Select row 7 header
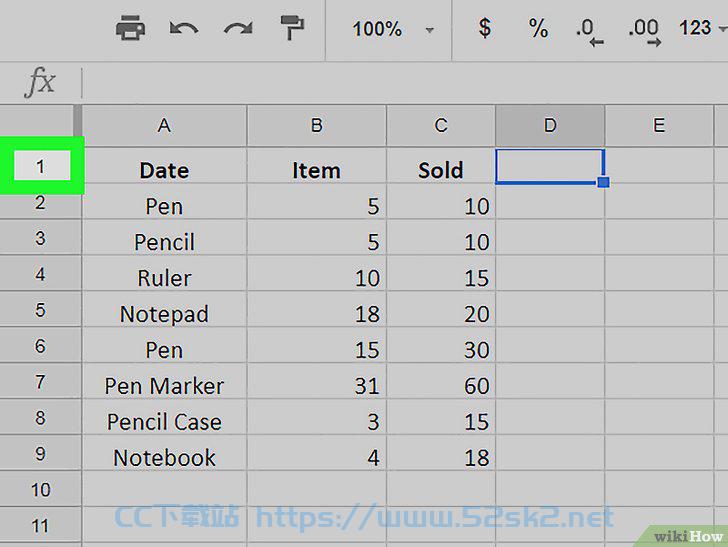This screenshot has height=547, width=728. pos(41,381)
